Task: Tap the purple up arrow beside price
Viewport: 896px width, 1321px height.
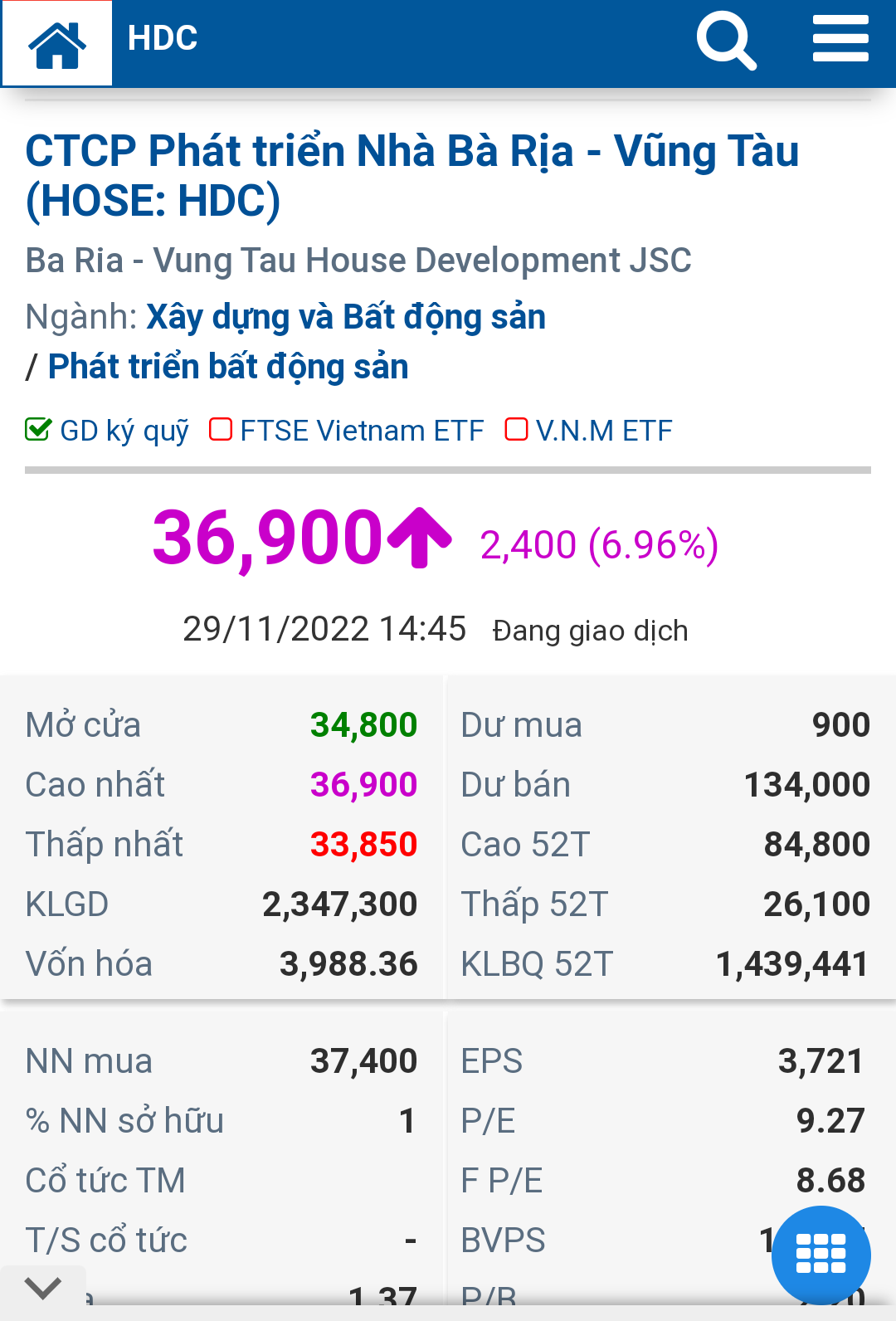Action: [420, 538]
